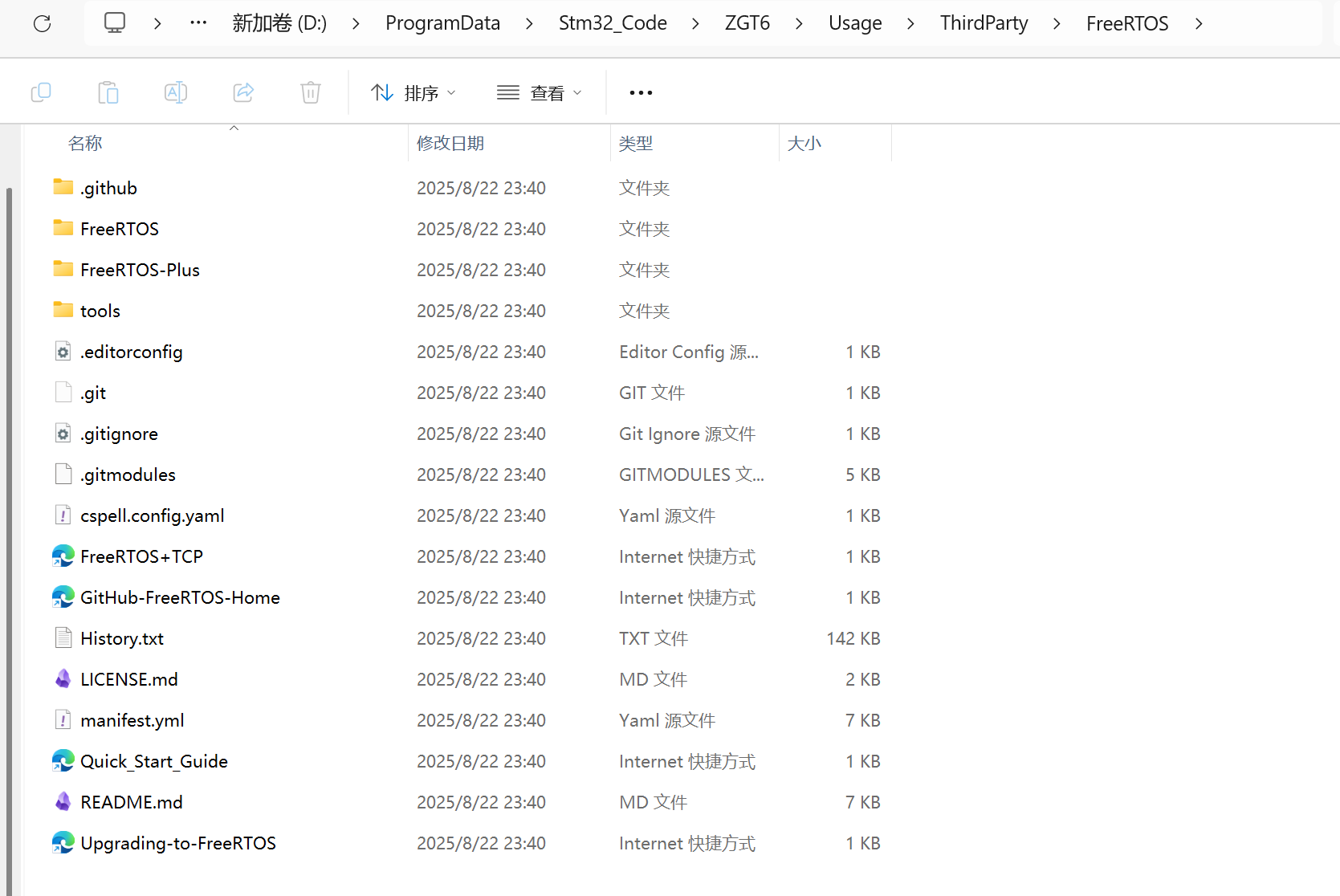Select the README.md file icon
Screen dimensions: 1340x896
coord(63,801)
